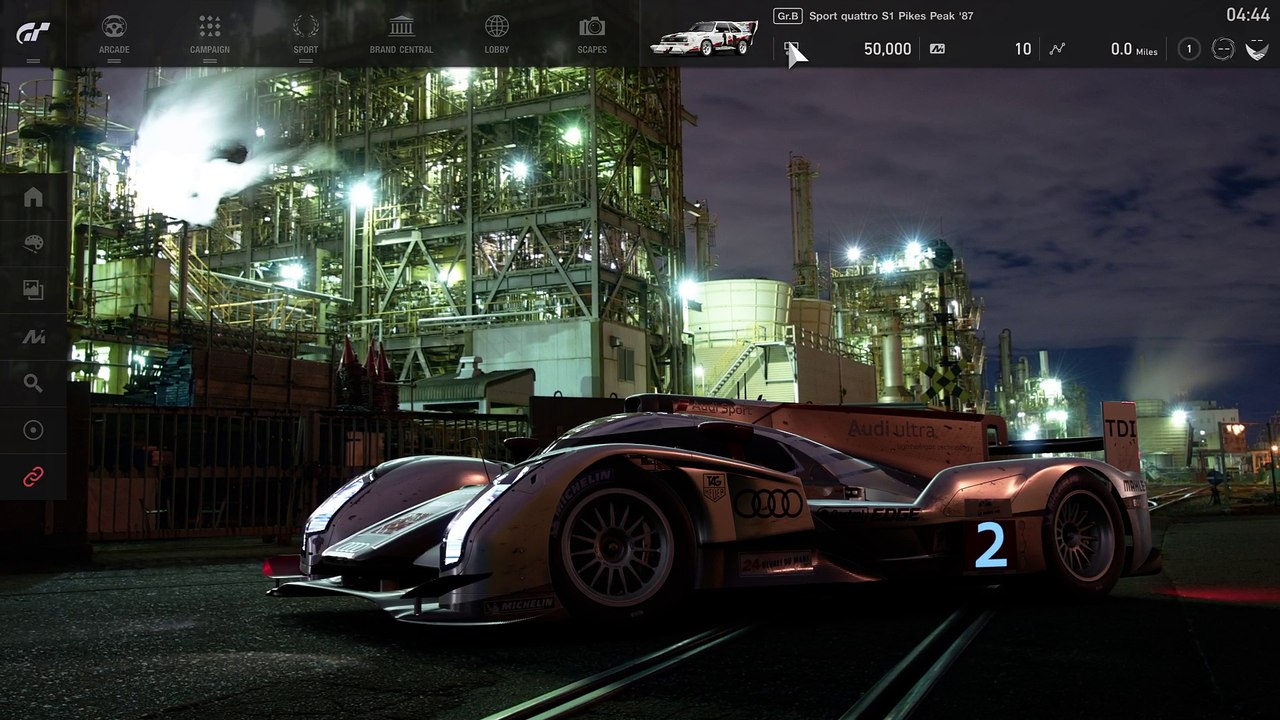The image size is (1280, 720).
Task: Click the driver rating circle icon
Action: coord(1223,49)
